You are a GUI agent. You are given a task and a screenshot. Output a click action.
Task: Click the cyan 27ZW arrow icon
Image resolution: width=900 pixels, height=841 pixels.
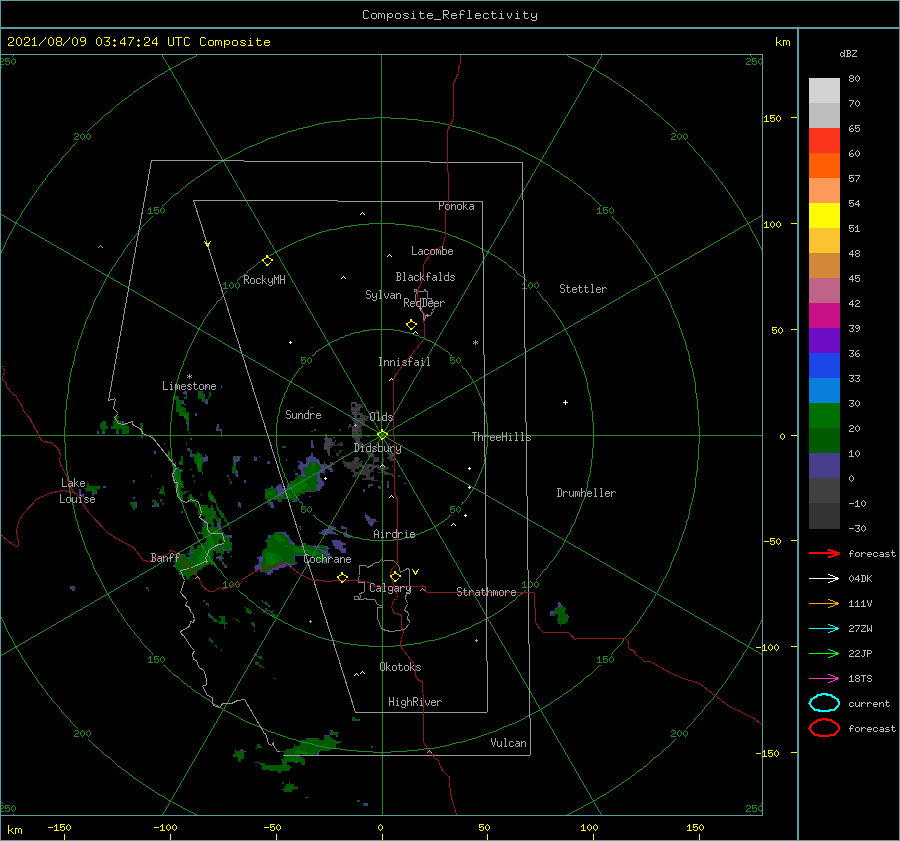[x=824, y=629]
